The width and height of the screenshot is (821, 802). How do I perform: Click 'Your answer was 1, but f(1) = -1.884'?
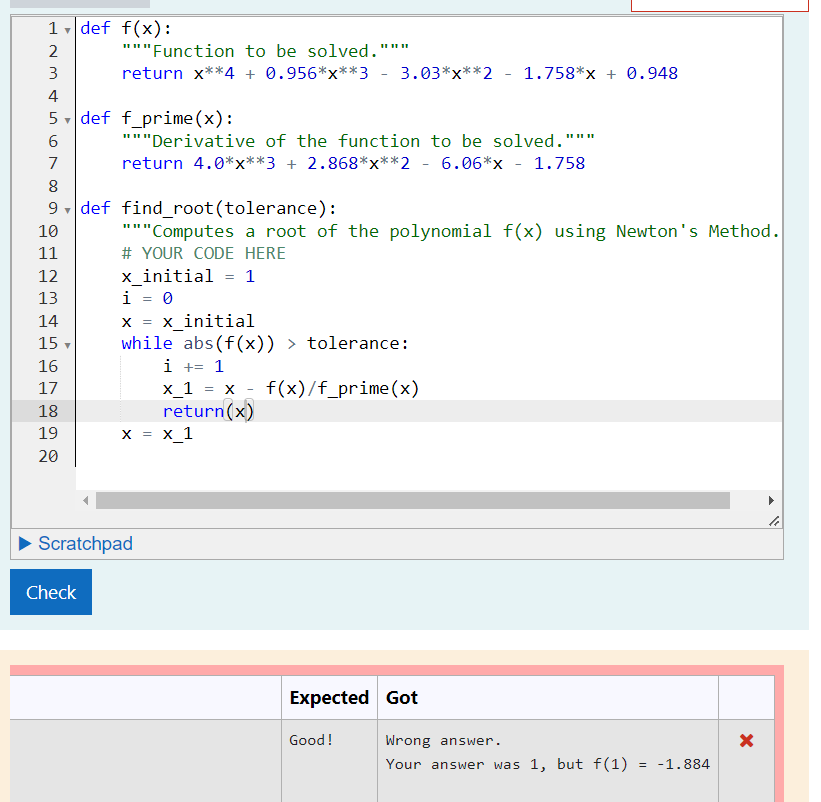[548, 764]
